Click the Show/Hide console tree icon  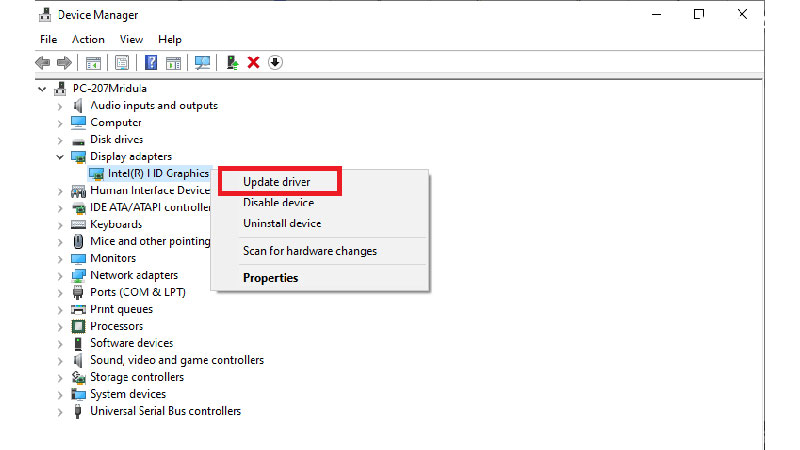click(x=93, y=63)
